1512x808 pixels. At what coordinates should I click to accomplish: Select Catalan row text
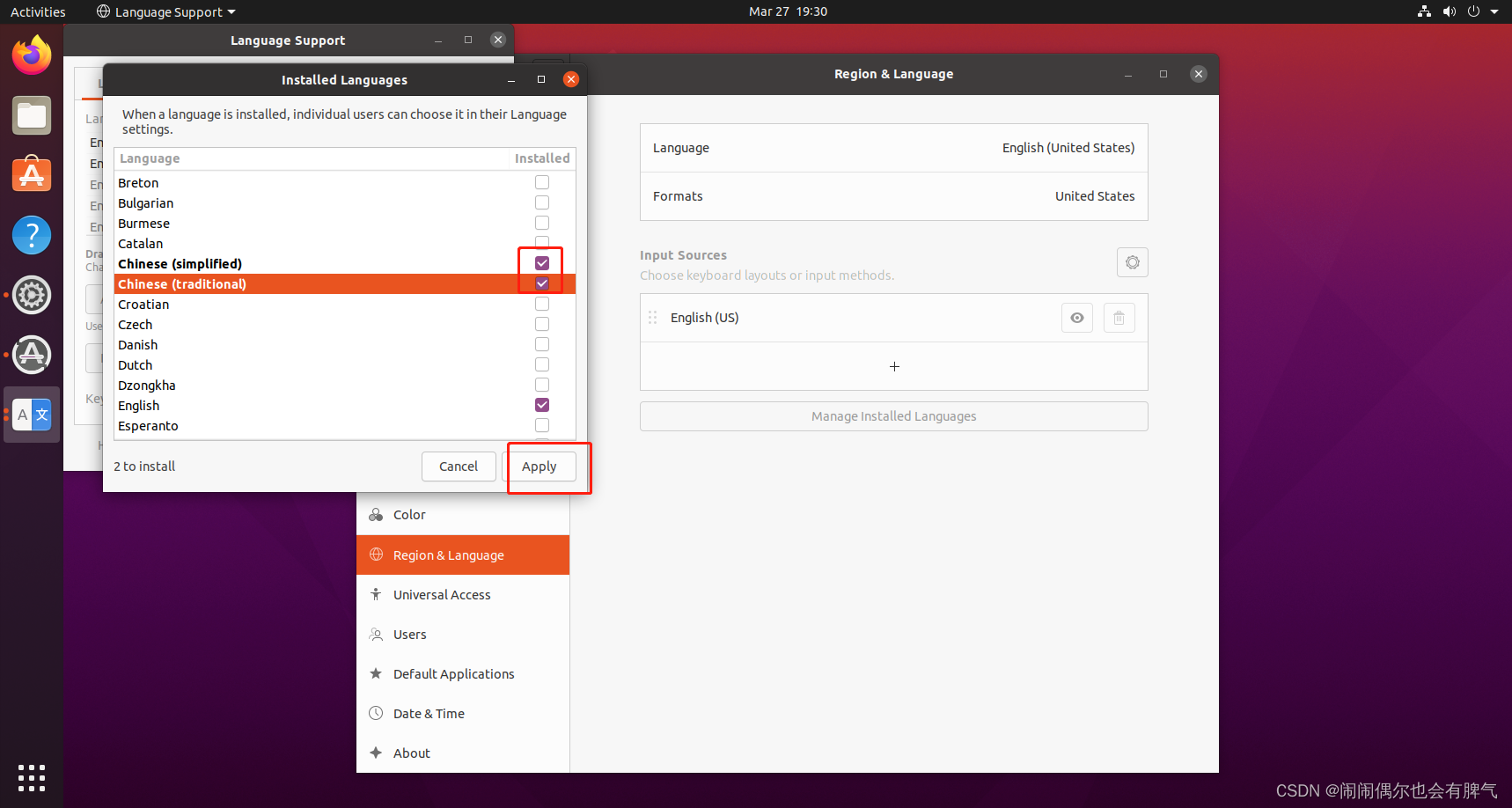coord(141,244)
